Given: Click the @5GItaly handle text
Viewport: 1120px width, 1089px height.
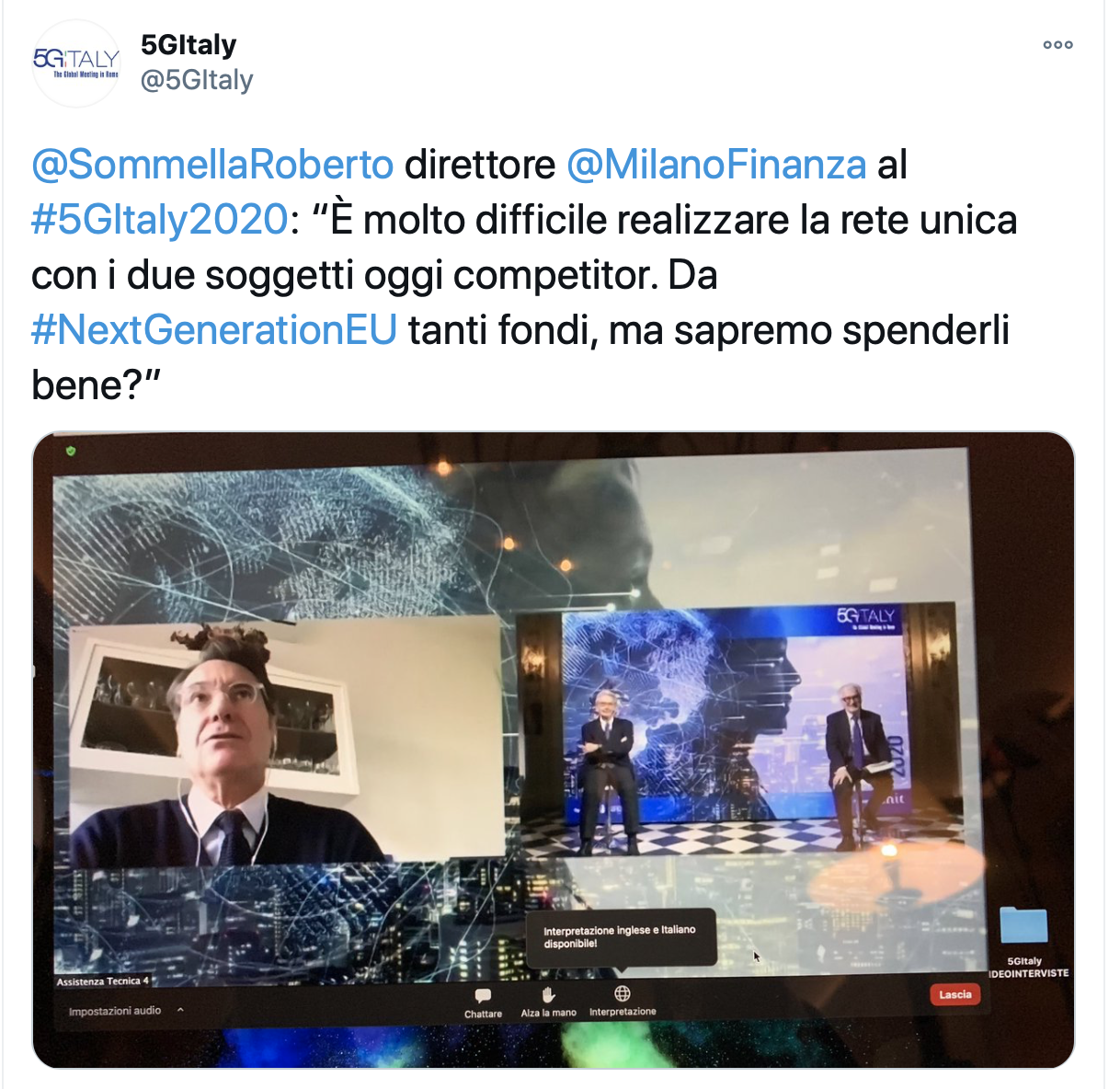Looking at the screenshot, I should click(x=197, y=80).
